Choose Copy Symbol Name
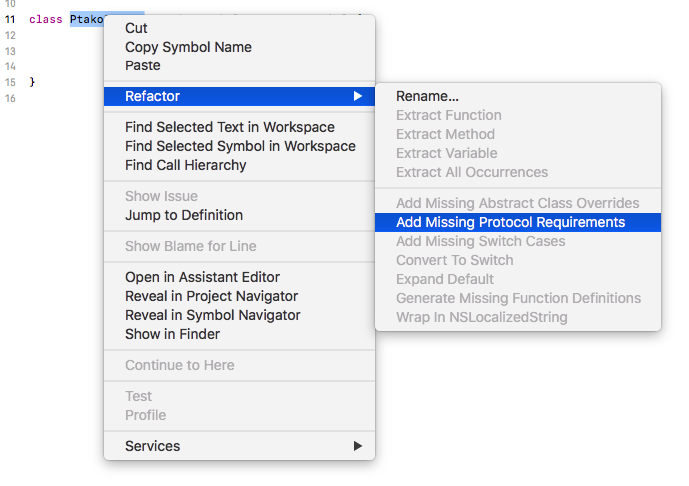 pos(188,47)
